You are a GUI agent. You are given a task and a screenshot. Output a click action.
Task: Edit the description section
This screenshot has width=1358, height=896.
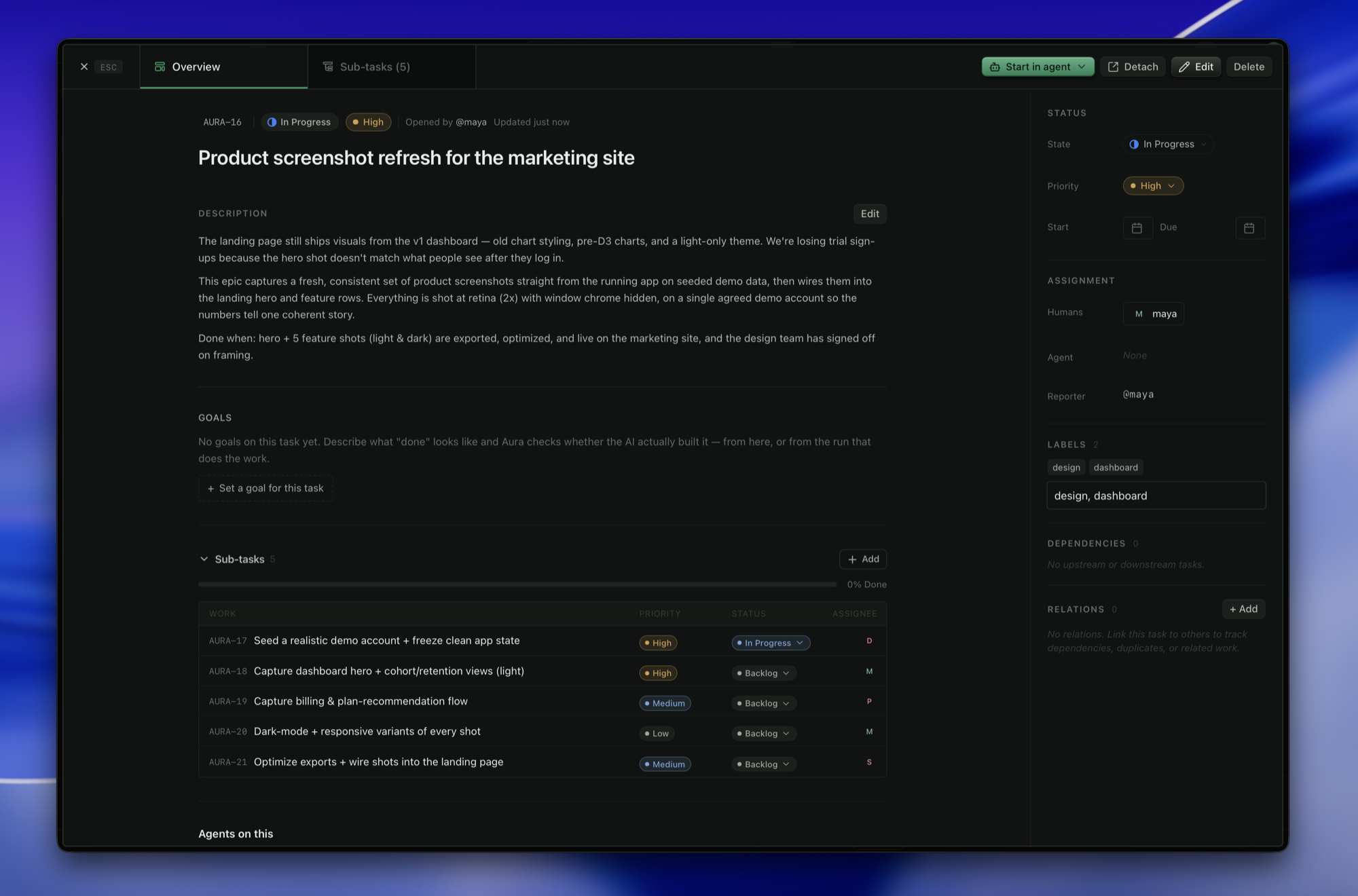(870, 214)
